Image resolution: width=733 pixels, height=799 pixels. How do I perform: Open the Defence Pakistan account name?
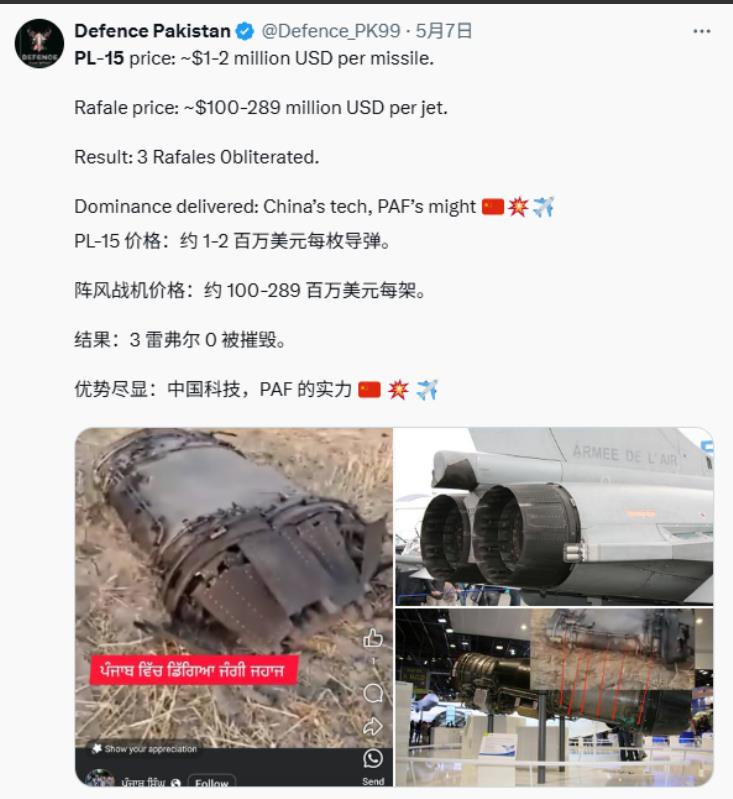point(152,31)
